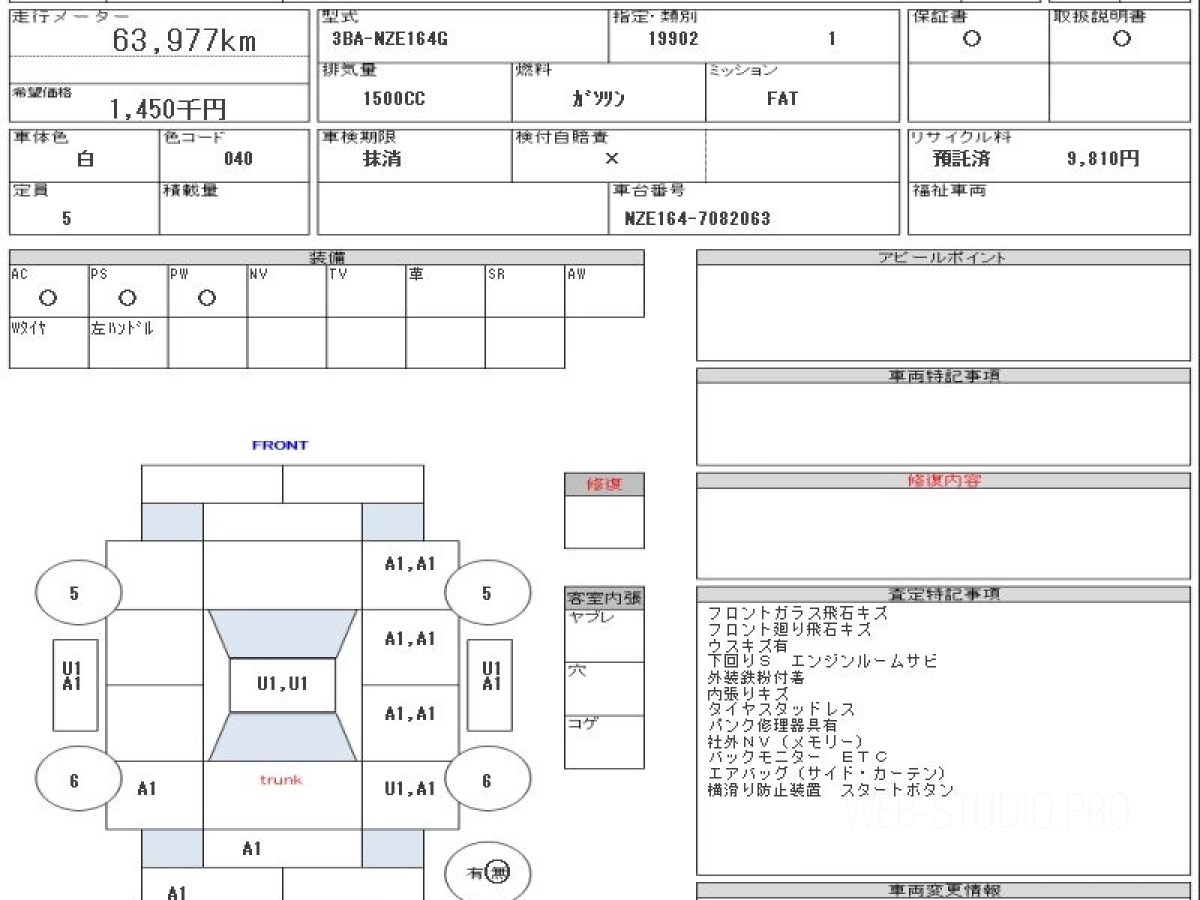Click the 有/無 circle below the diagram
This screenshot has width=1200, height=900.
pyautogui.click(x=487, y=872)
